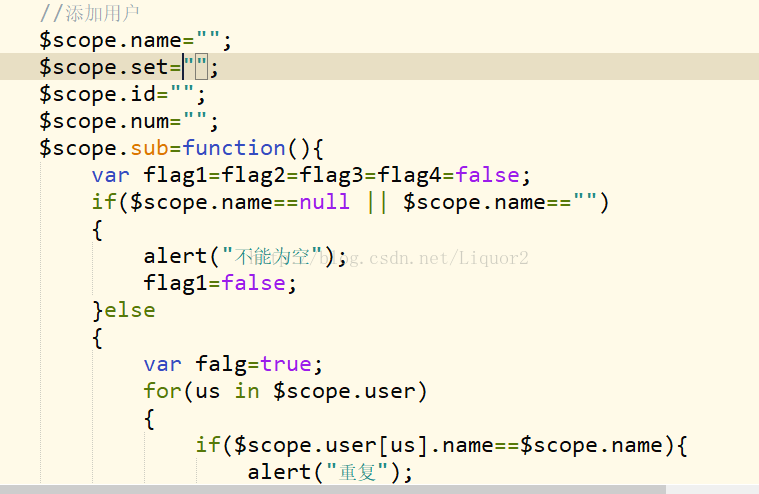Image resolution: width=759 pixels, height=494 pixels.
Task: Click the true value in falg=true
Action: [286, 364]
